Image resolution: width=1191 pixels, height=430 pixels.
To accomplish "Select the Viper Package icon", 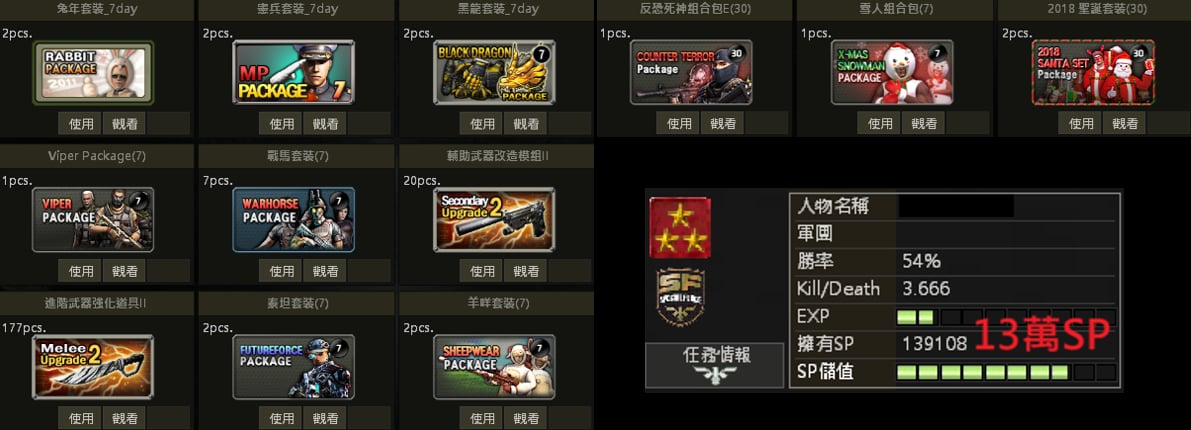I will 93,220.
